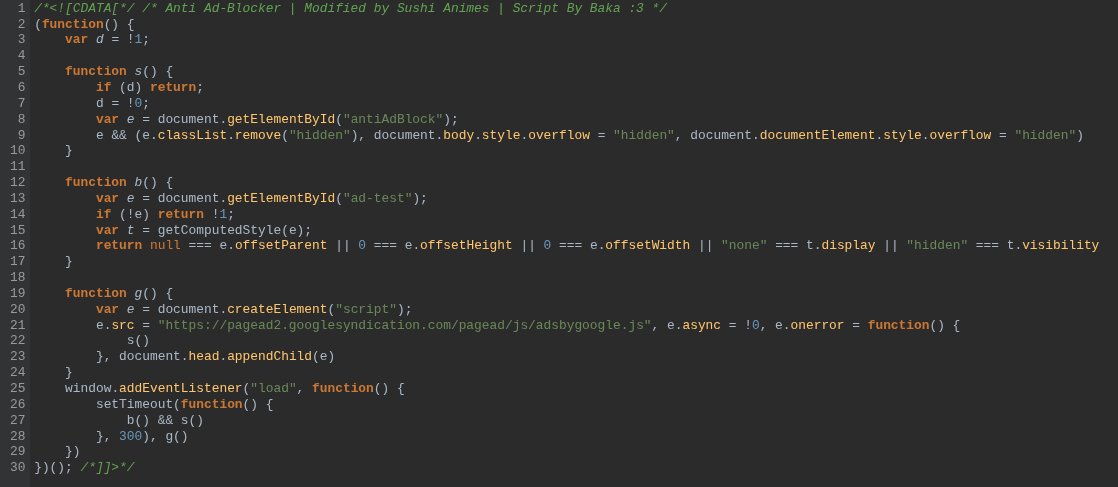Click the body property on line 9
This screenshot has width=1118, height=487.
458,135
